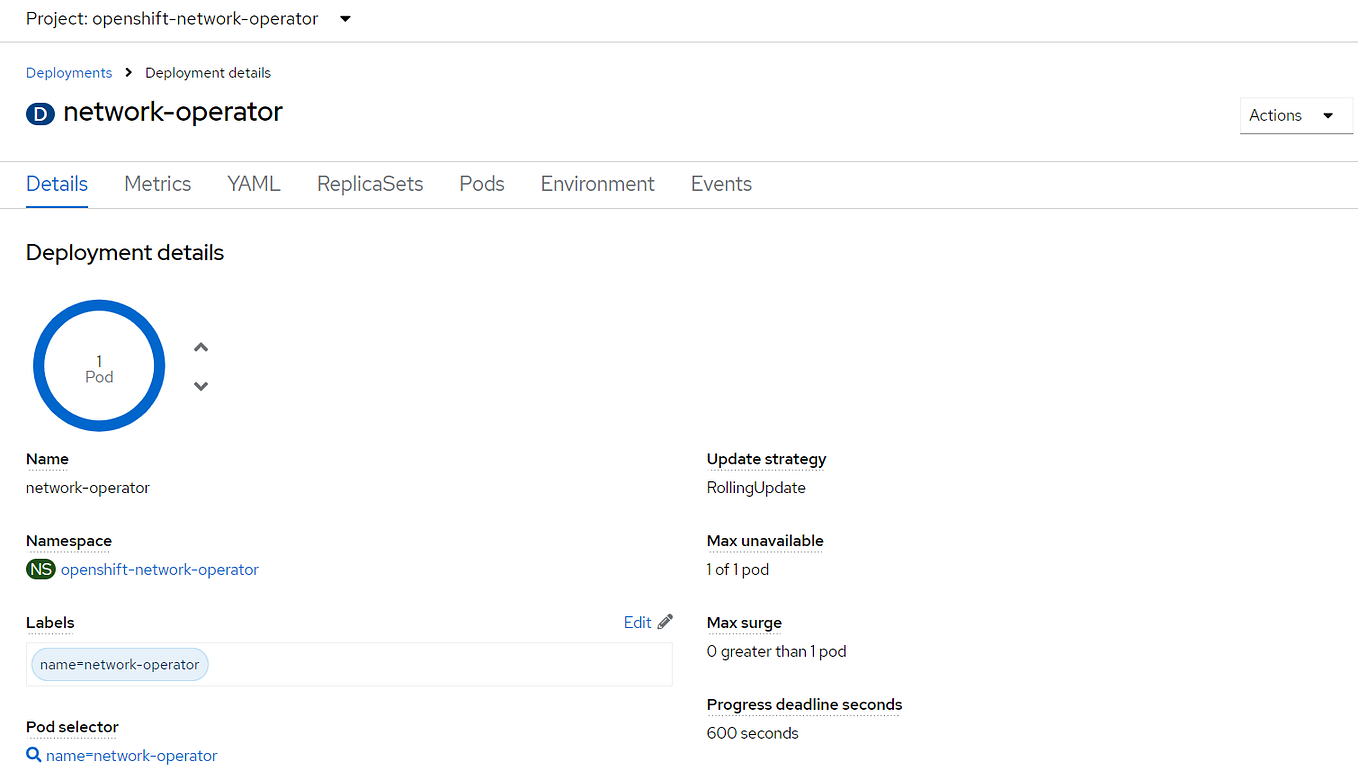Open the Actions menu
Viewport: 1358px width, 773px height.
coord(1295,115)
